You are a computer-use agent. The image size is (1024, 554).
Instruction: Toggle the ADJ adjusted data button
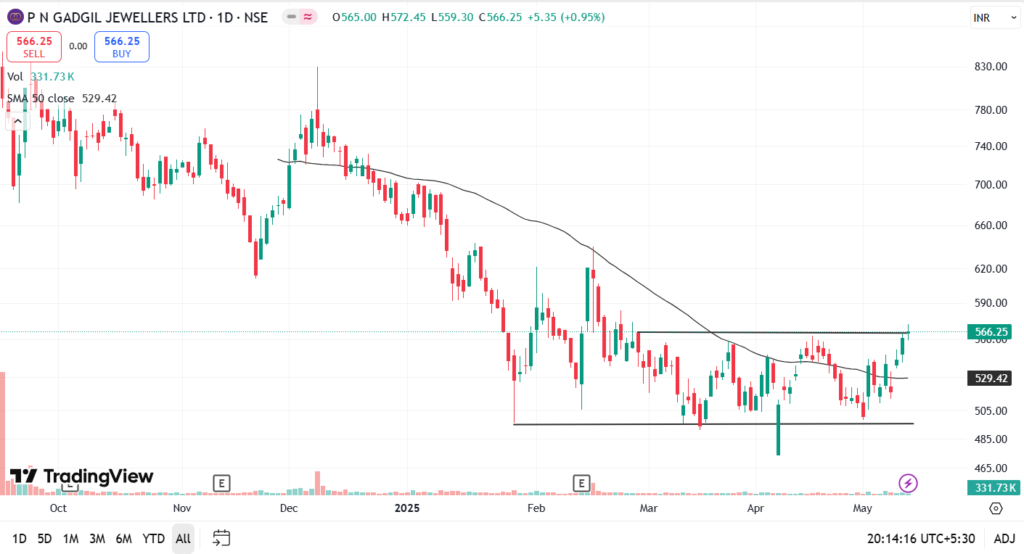click(x=1004, y=538)
